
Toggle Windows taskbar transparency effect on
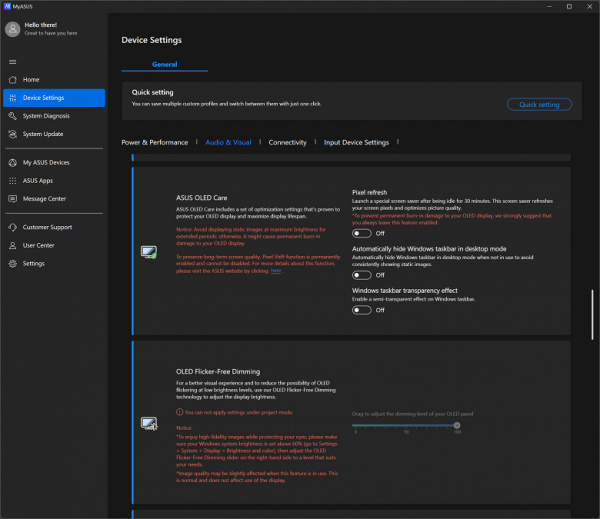pyautogui.click(x=361, y=310)
